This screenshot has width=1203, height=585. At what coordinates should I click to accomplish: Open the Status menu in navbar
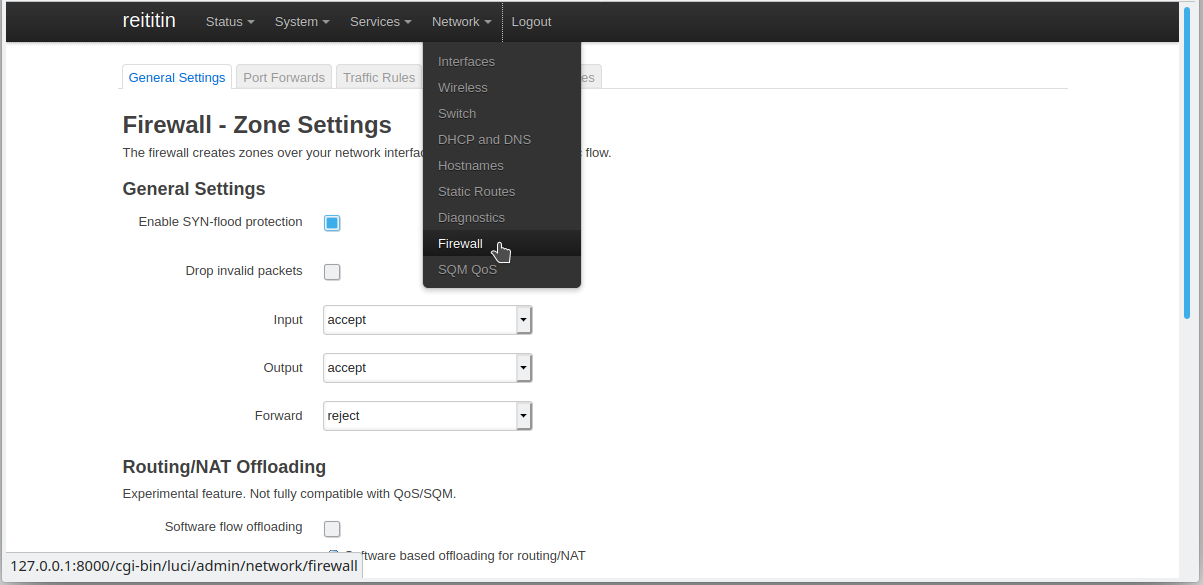tap(229, 22)
